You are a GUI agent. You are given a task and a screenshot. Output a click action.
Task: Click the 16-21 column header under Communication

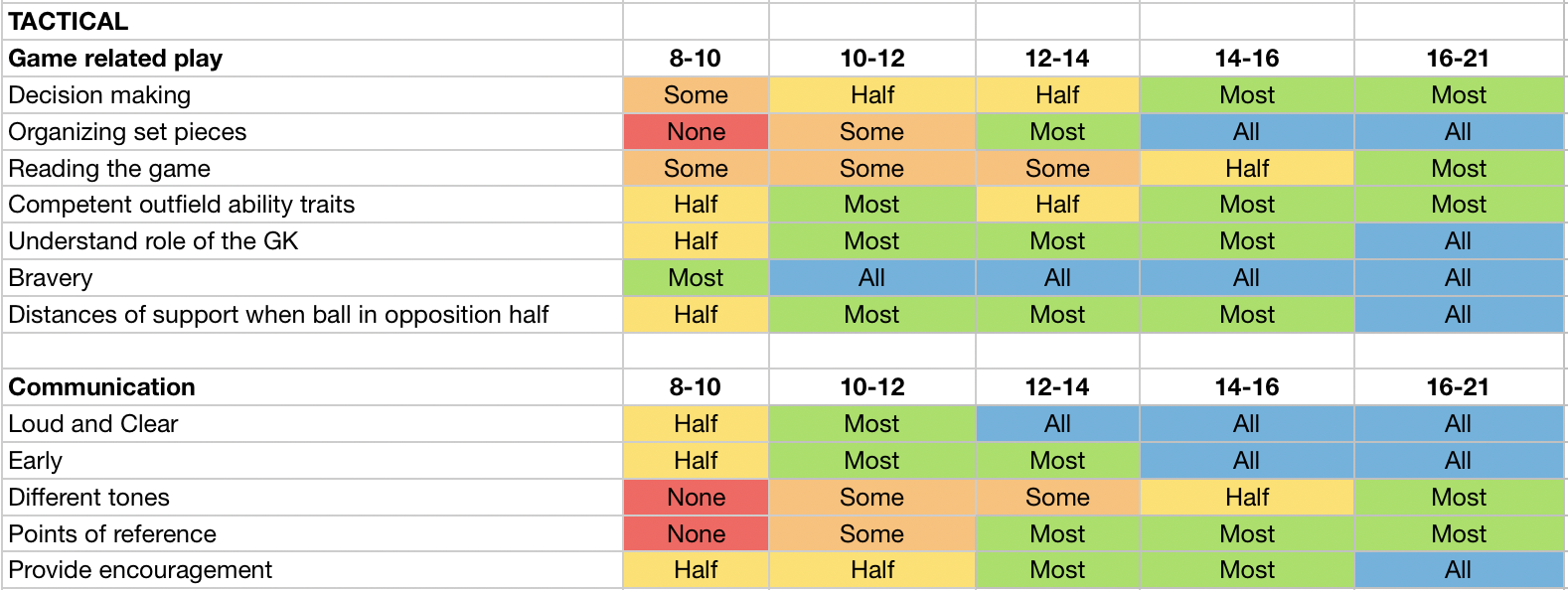(1459, 387)
